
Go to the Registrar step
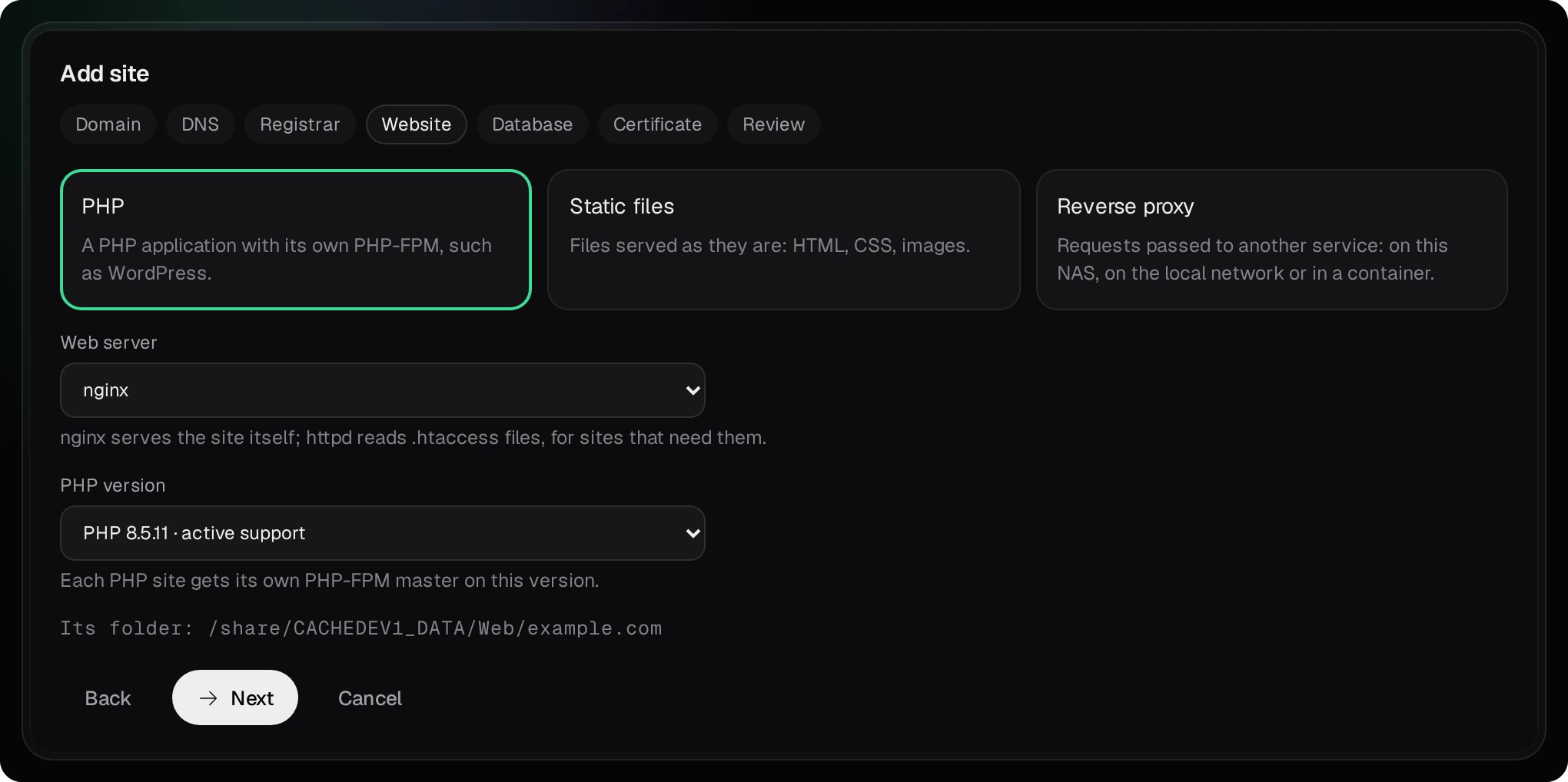(x=300, y=124)
